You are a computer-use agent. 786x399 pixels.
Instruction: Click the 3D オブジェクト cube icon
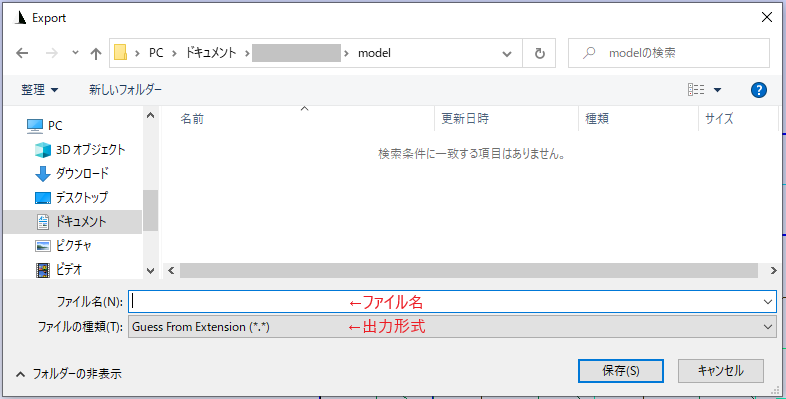[x=43, y=150]
